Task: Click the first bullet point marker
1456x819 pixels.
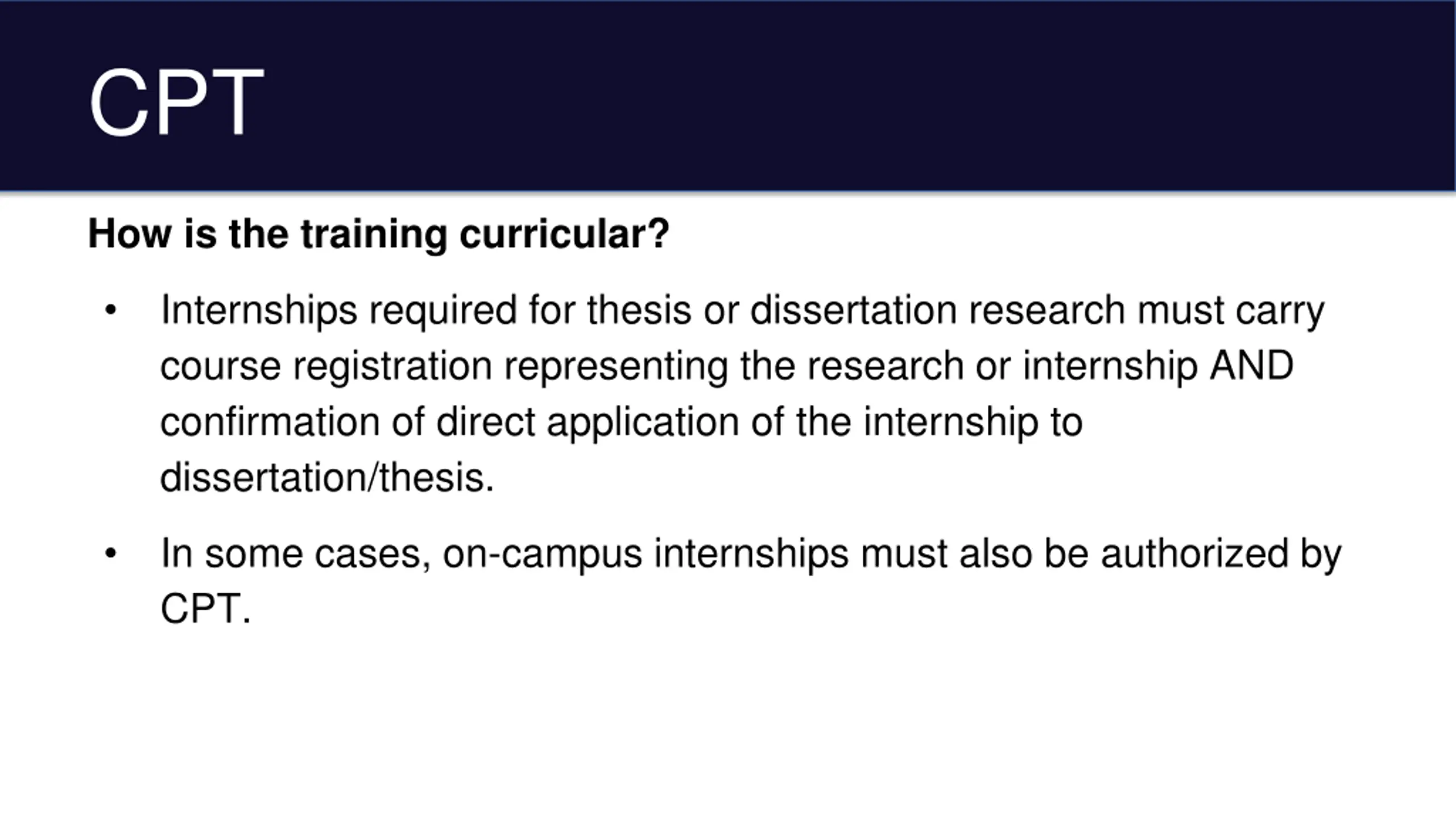Action: pos(110,311)
